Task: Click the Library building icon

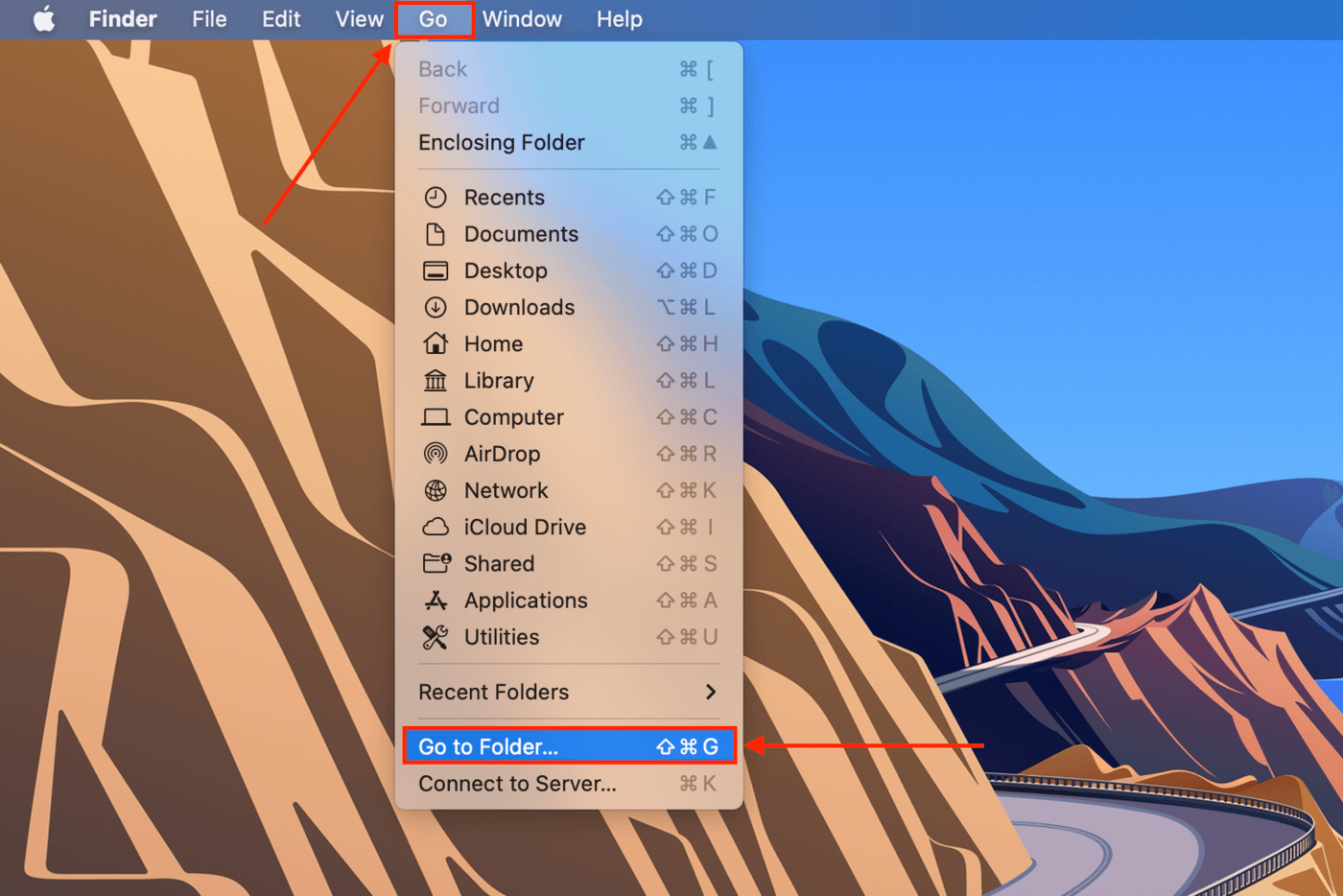Action: (436, 381)
